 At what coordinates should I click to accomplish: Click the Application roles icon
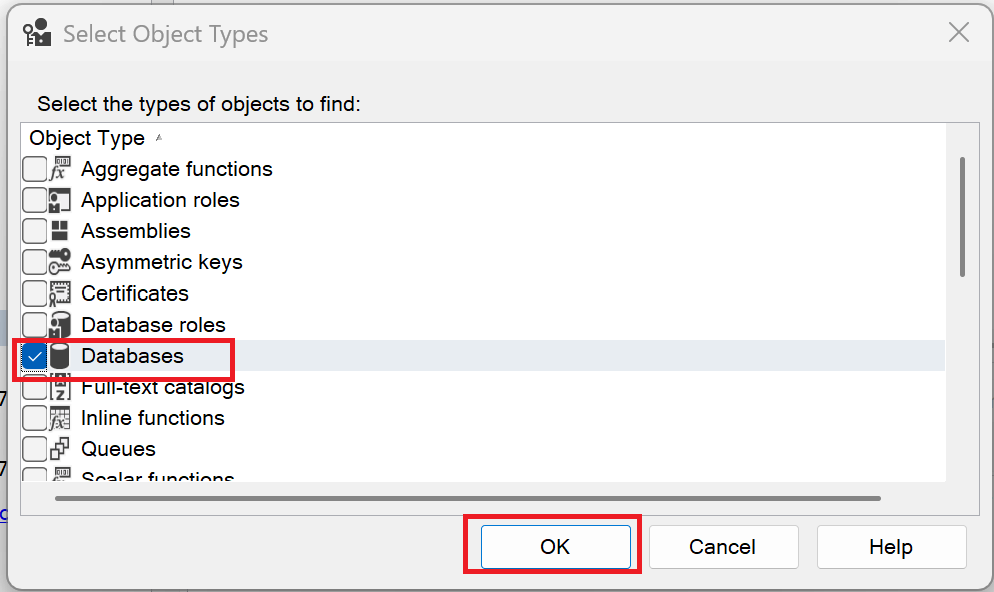pos(60,200)
